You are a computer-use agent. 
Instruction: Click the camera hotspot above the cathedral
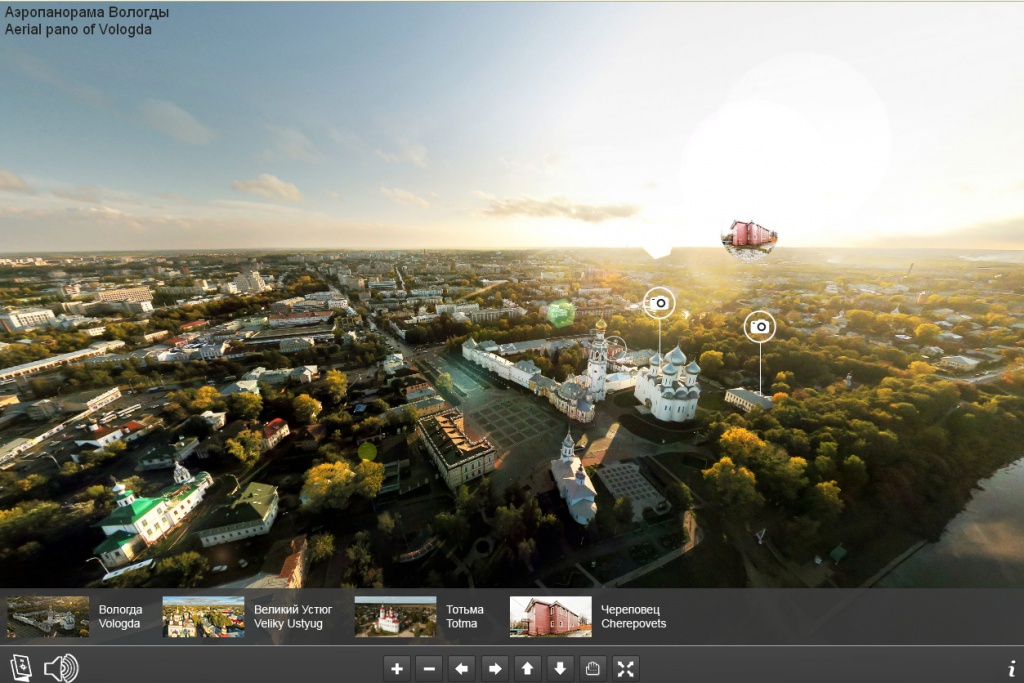[659, 303]
